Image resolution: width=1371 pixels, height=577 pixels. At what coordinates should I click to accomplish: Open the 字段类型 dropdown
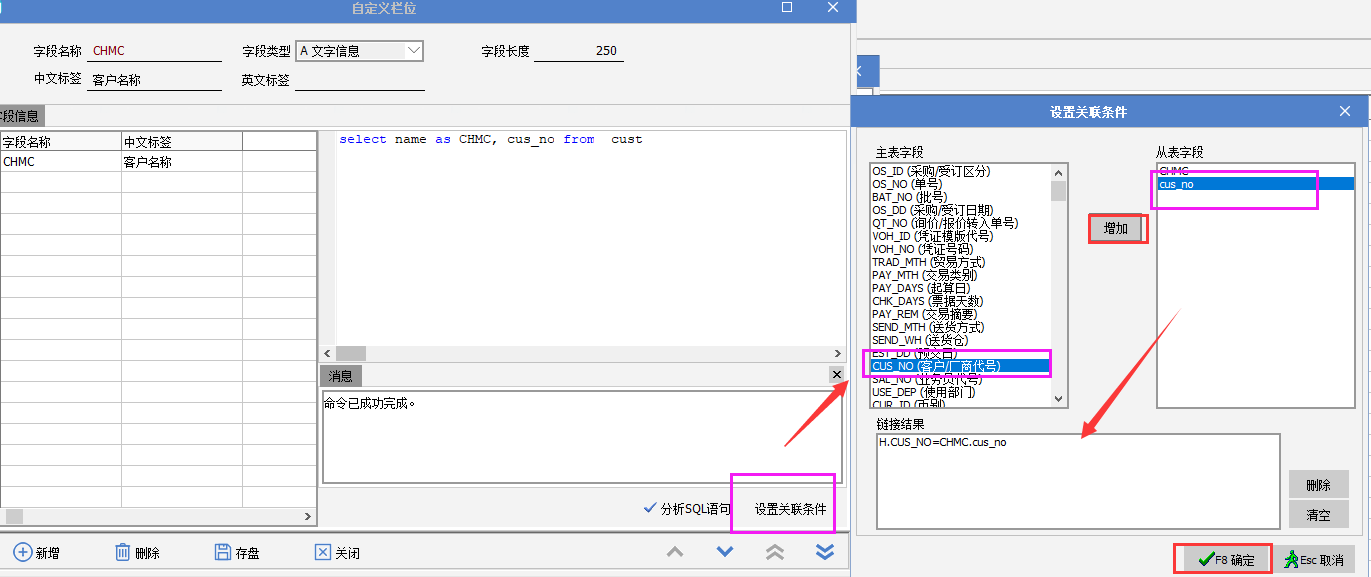tap(413, 51)
